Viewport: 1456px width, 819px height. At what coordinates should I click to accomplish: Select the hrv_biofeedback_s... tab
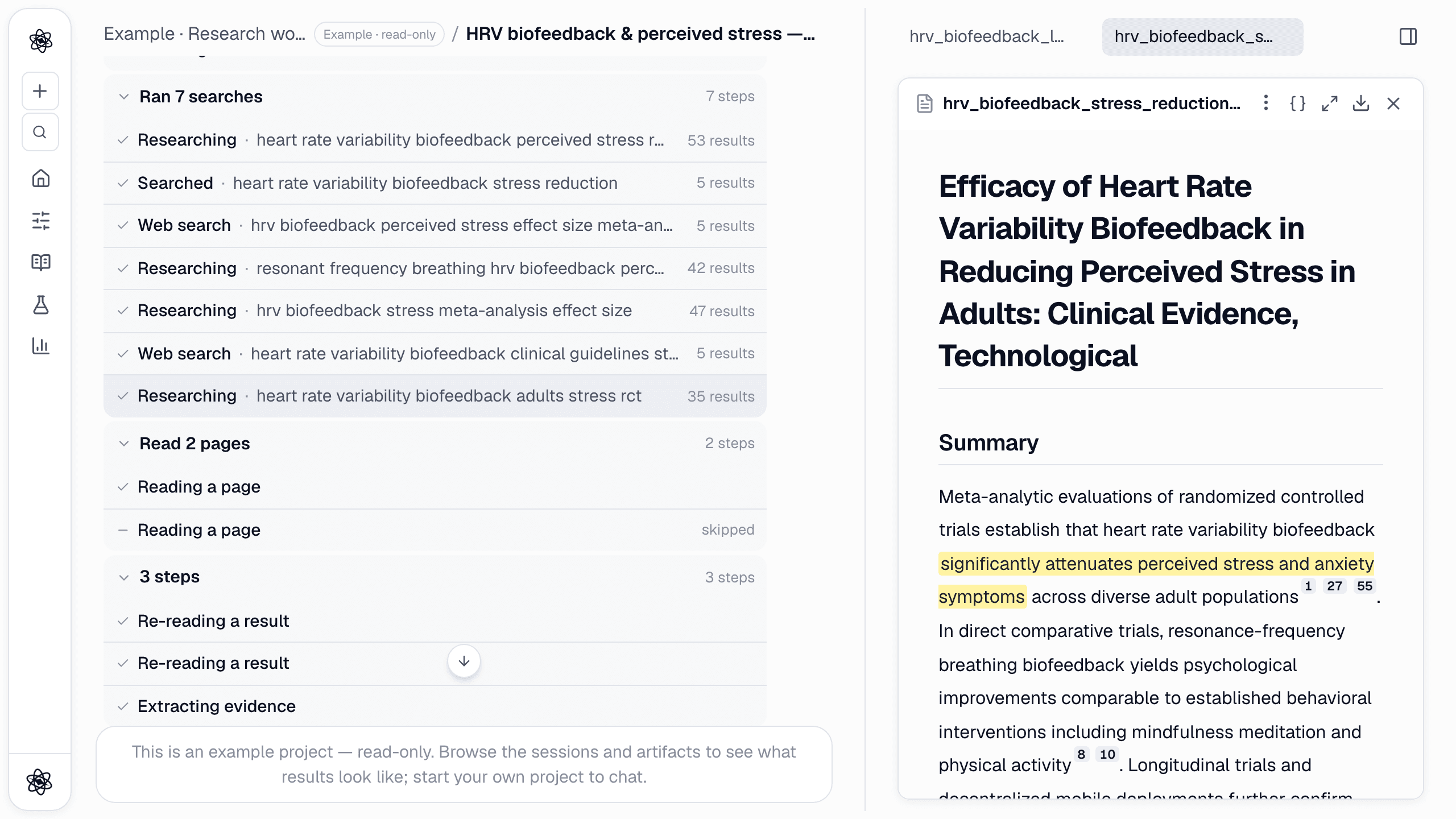pyautogui.click(x=1202, y=36)
